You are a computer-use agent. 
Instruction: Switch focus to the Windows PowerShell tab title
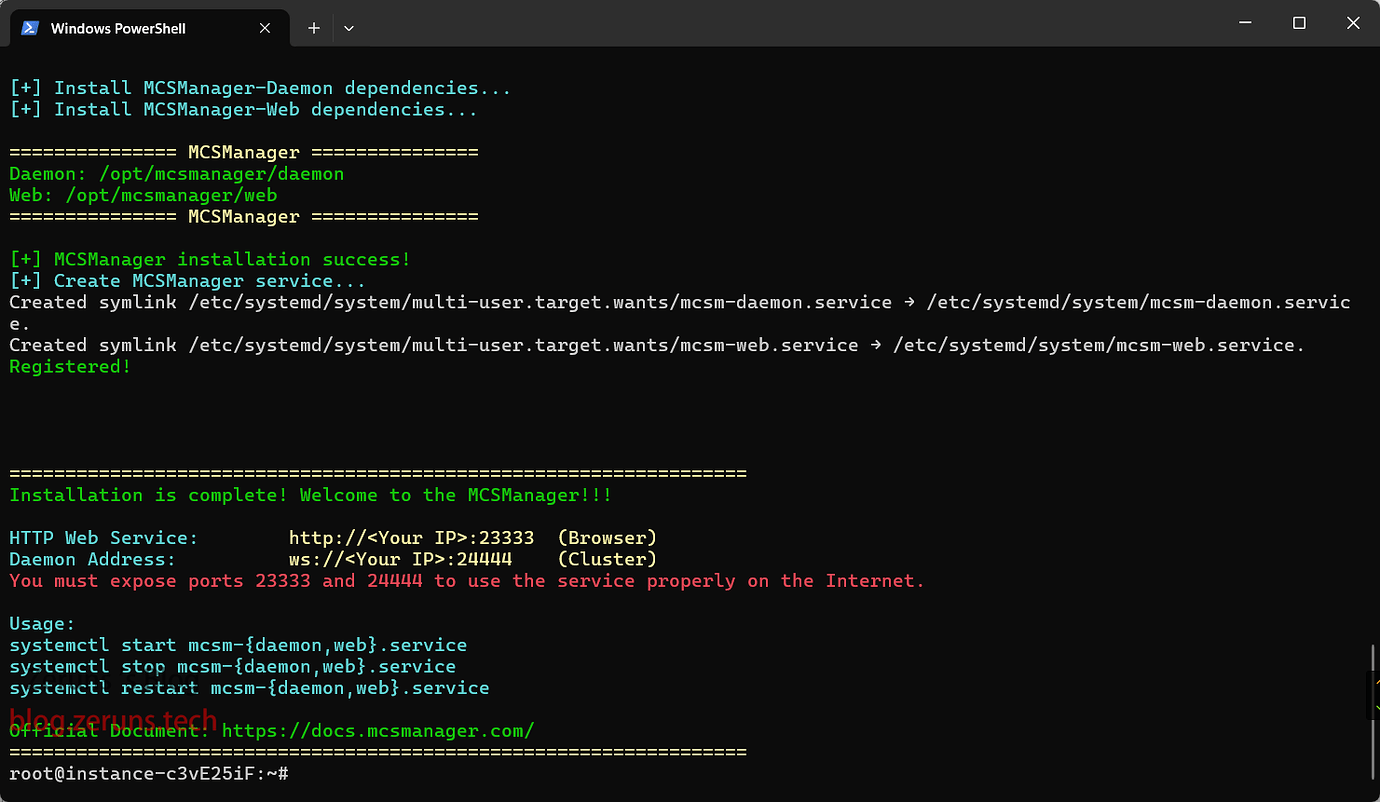coord(120,28)
